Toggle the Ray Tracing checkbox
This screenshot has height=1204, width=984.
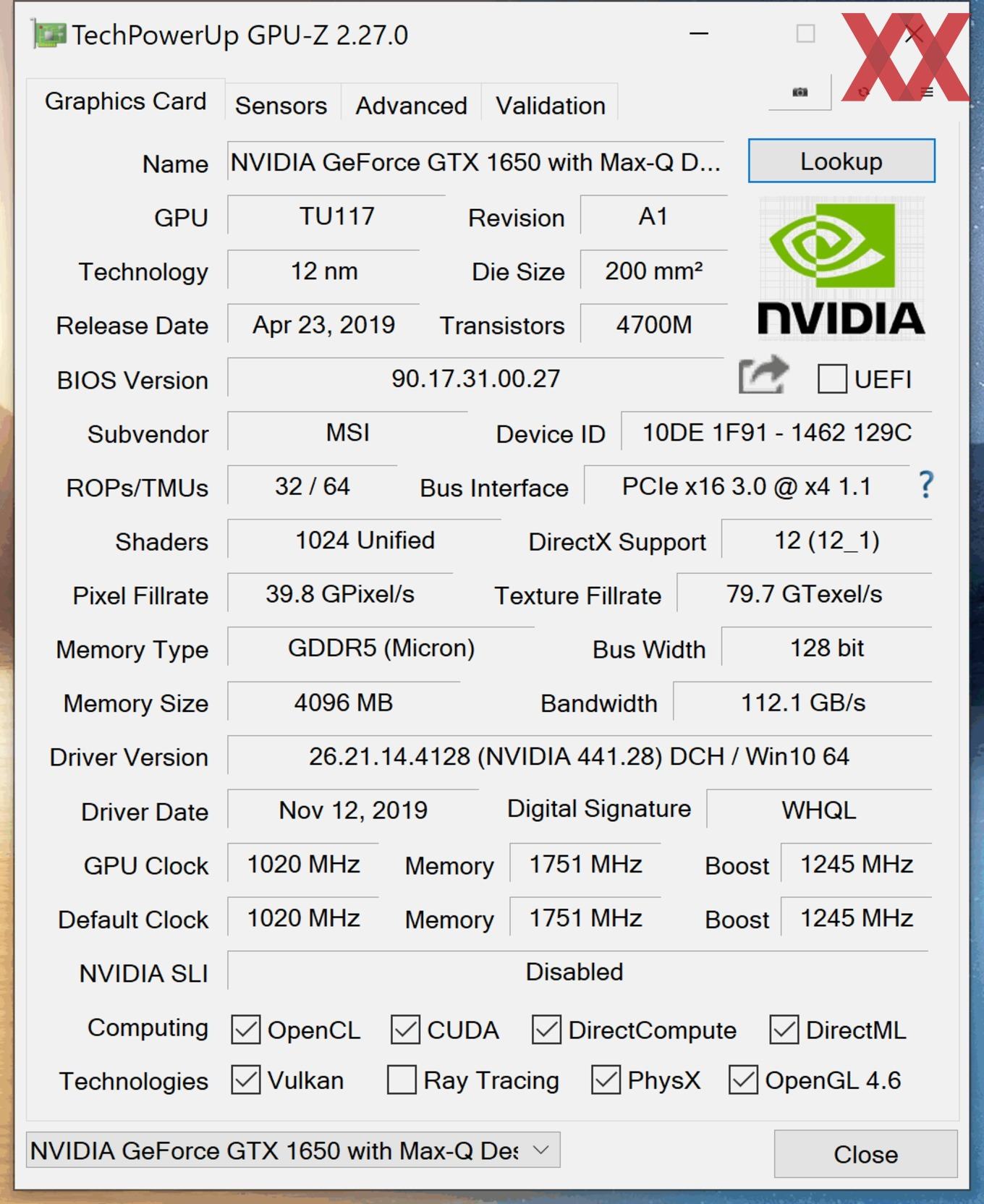click(402, 1080)
